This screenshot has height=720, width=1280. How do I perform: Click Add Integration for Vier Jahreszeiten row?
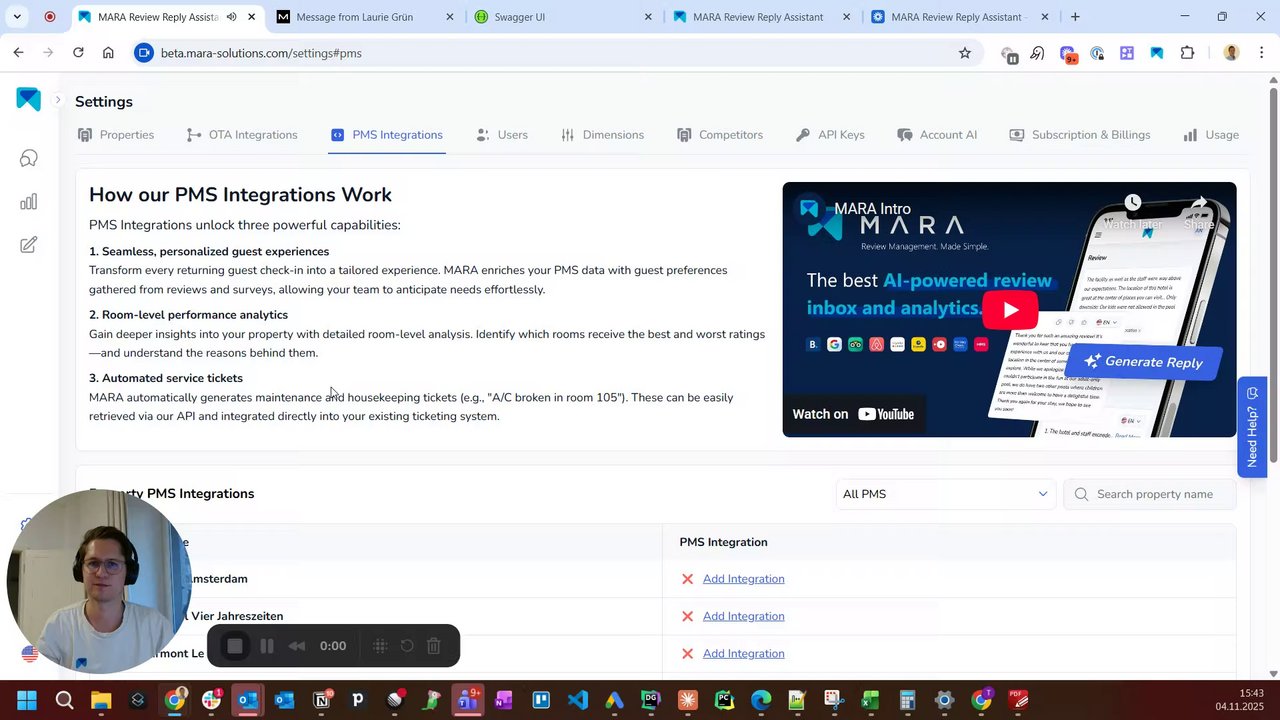[x=743, y=616]
